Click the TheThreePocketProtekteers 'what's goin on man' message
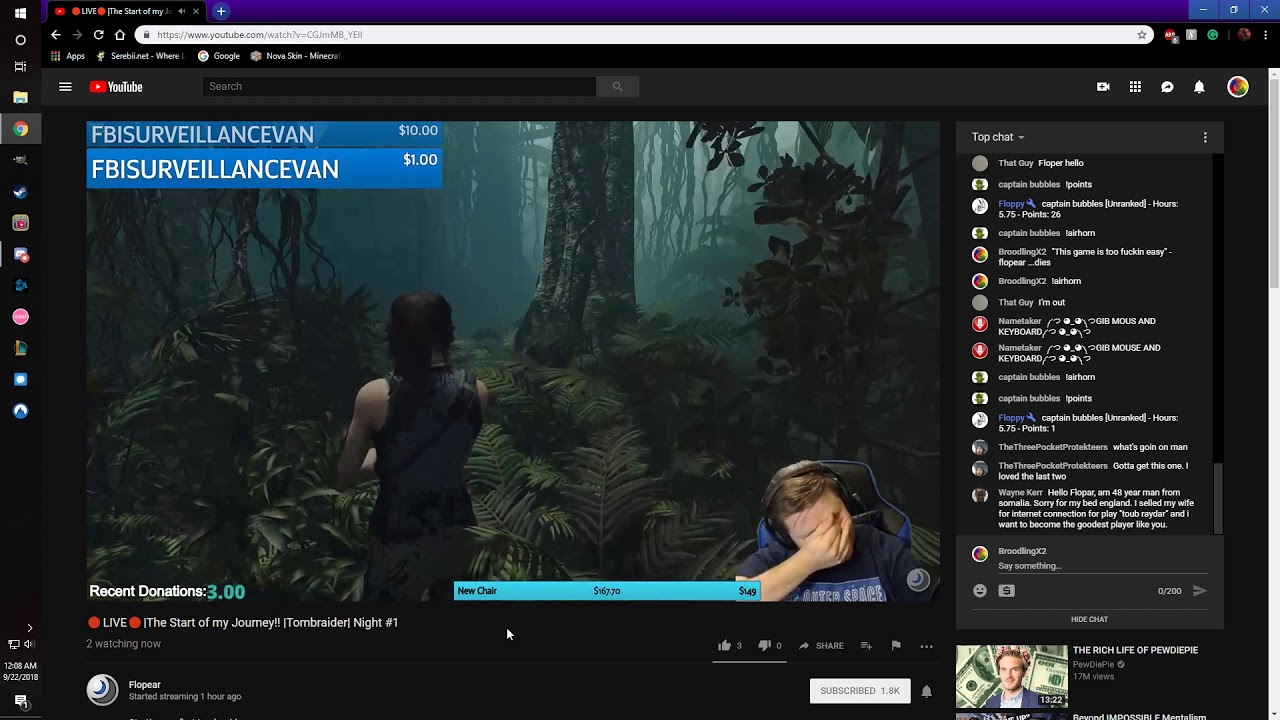The height and width of the screenshot is (720, 1280). tap(1093, 447)
